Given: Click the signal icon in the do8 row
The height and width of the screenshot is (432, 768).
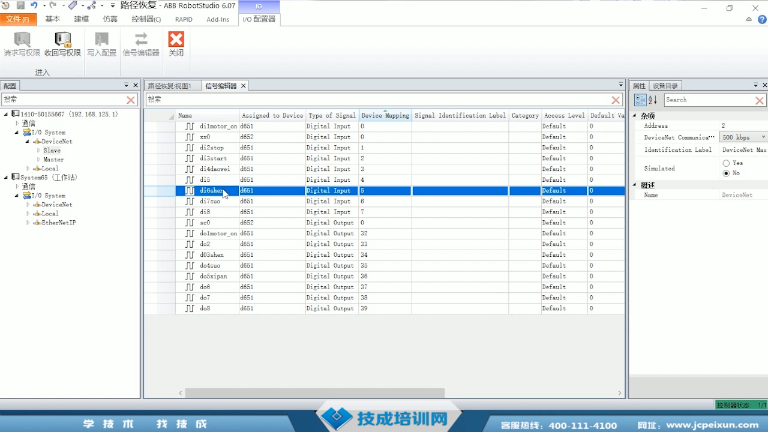Looking at the screenshot, I should 190,309.
